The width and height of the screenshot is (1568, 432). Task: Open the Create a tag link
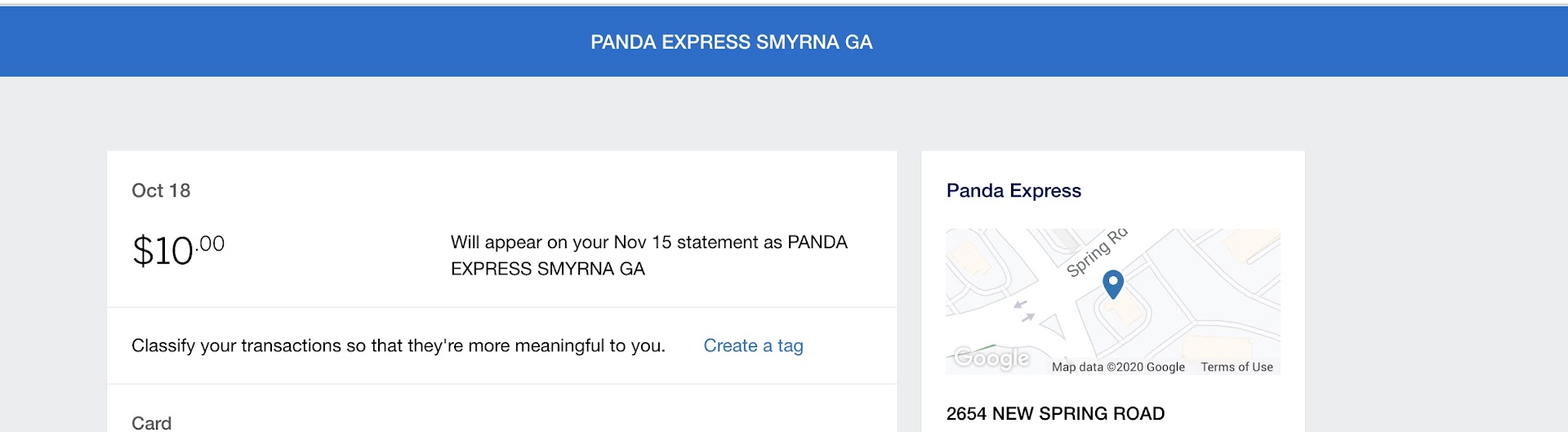click(753, 346)
